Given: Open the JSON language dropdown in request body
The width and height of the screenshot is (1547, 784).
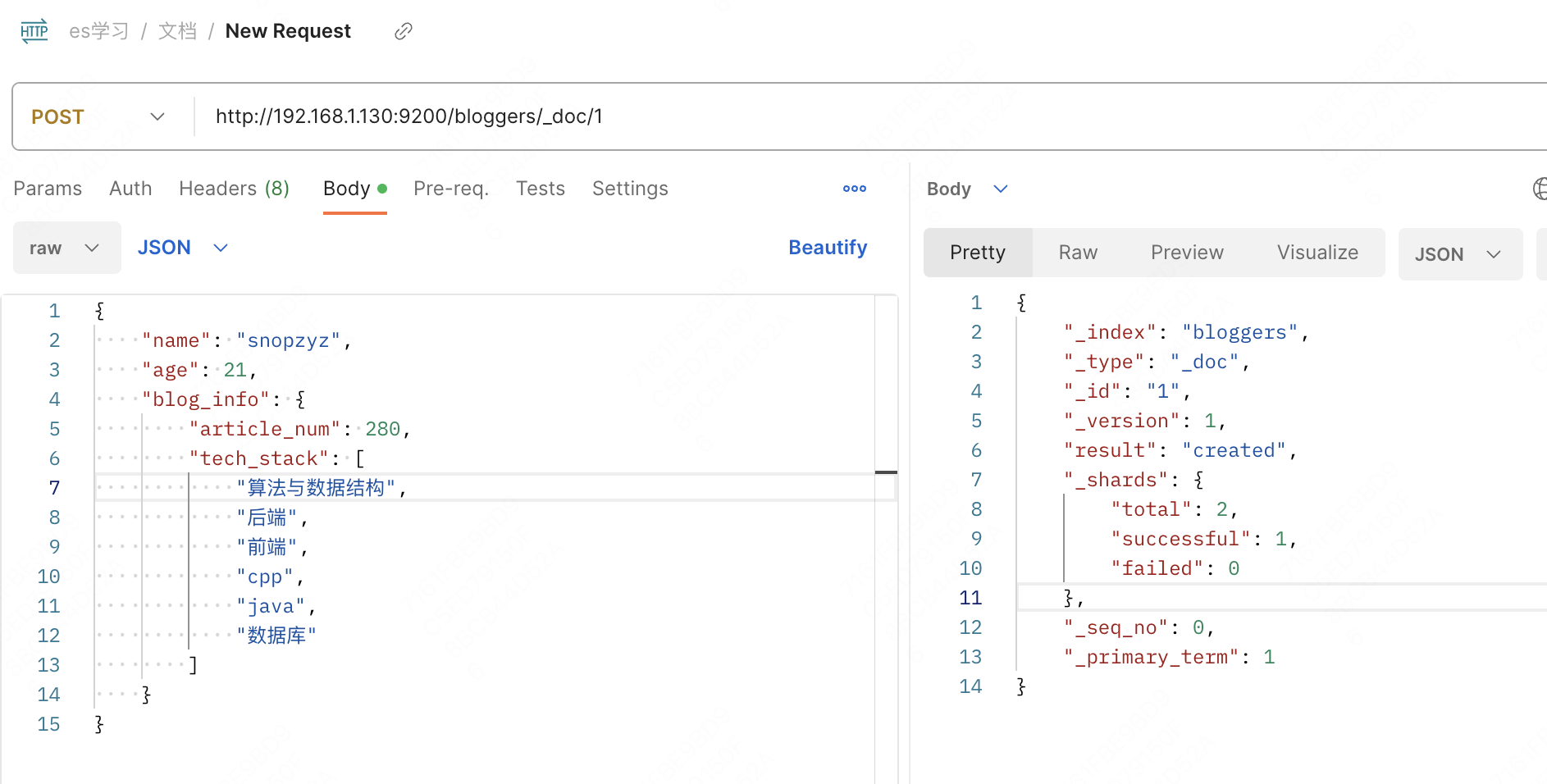Looking at the screenshot, I should 183,248.
